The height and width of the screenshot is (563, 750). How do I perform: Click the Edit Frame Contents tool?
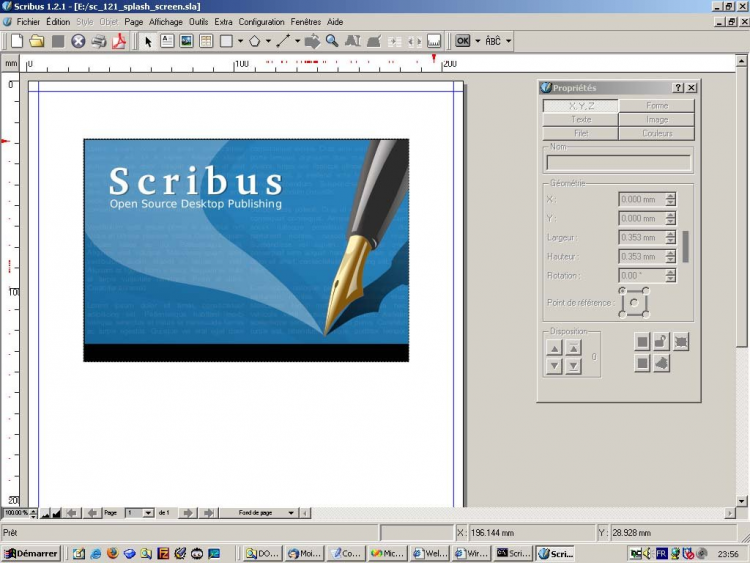tap(353, 41)
